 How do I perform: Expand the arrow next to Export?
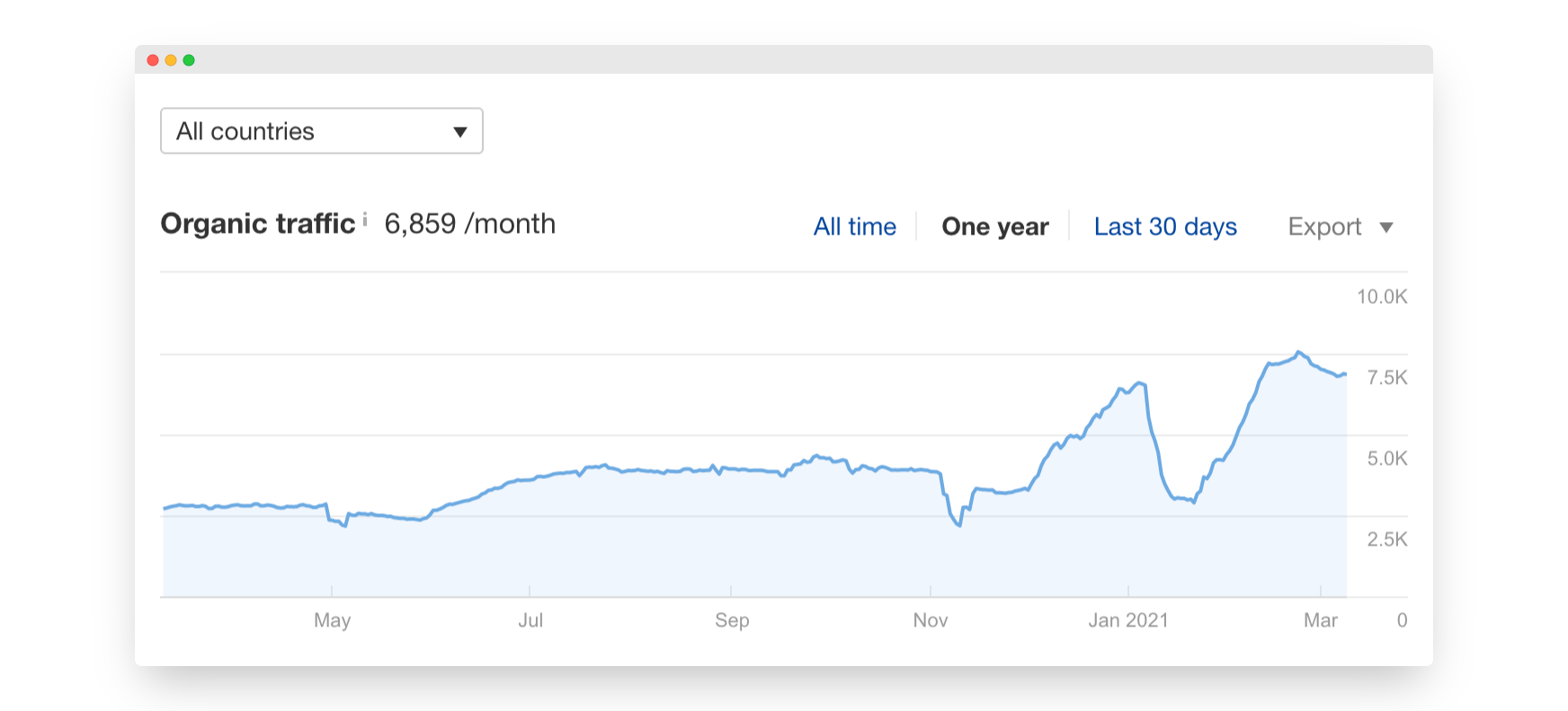[x=1386, y=227]
